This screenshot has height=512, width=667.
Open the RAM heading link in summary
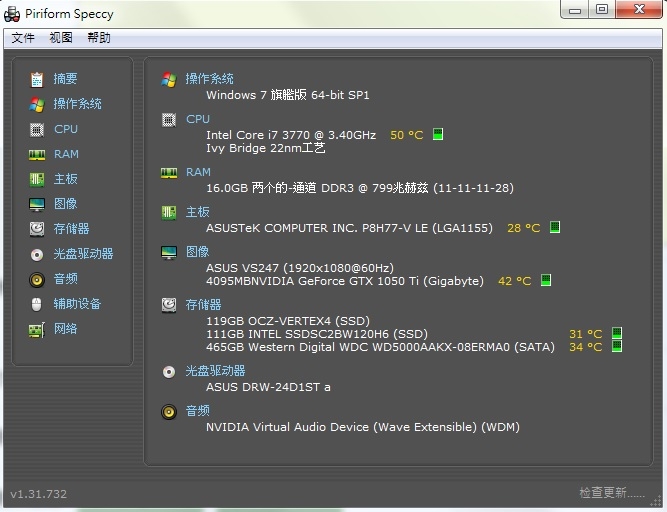click(198, 172)
